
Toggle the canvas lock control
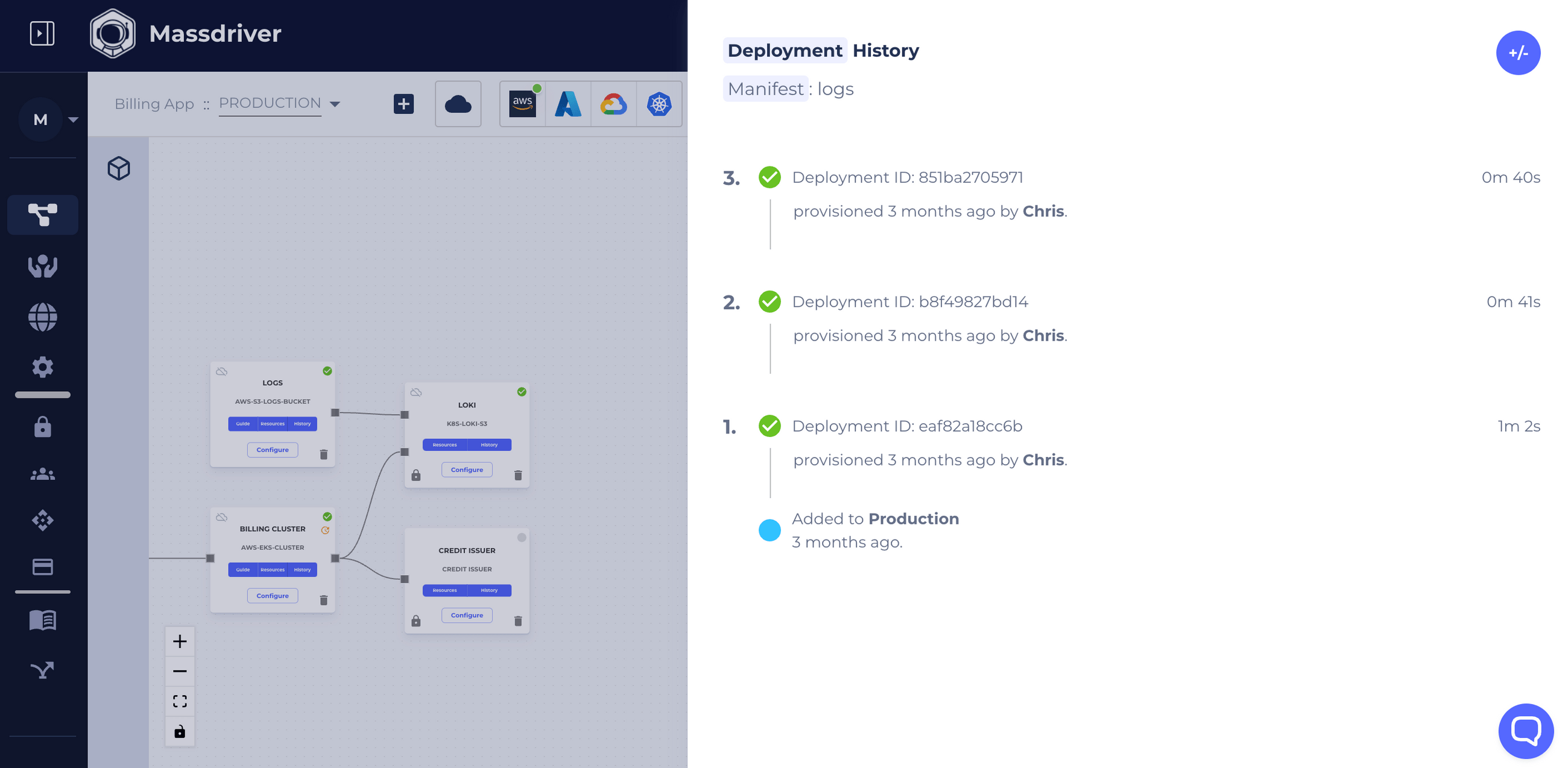point(180,731)
